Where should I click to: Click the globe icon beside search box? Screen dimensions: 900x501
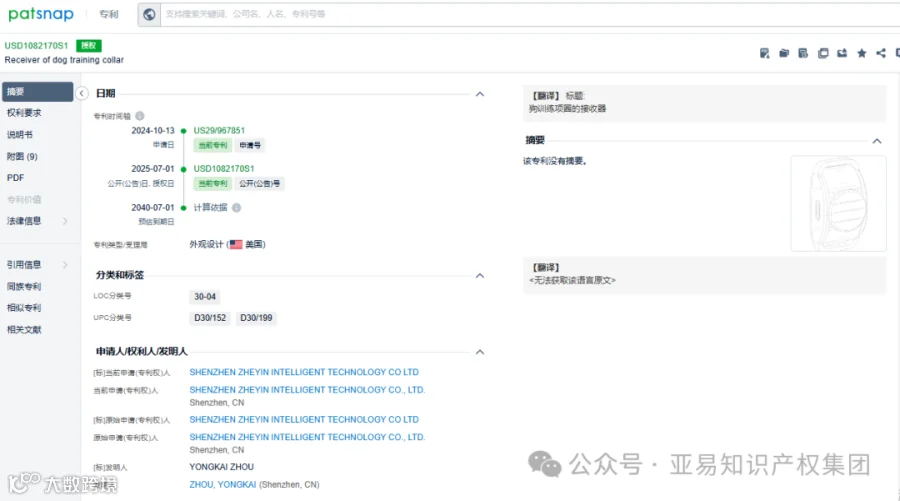(149, 14)
